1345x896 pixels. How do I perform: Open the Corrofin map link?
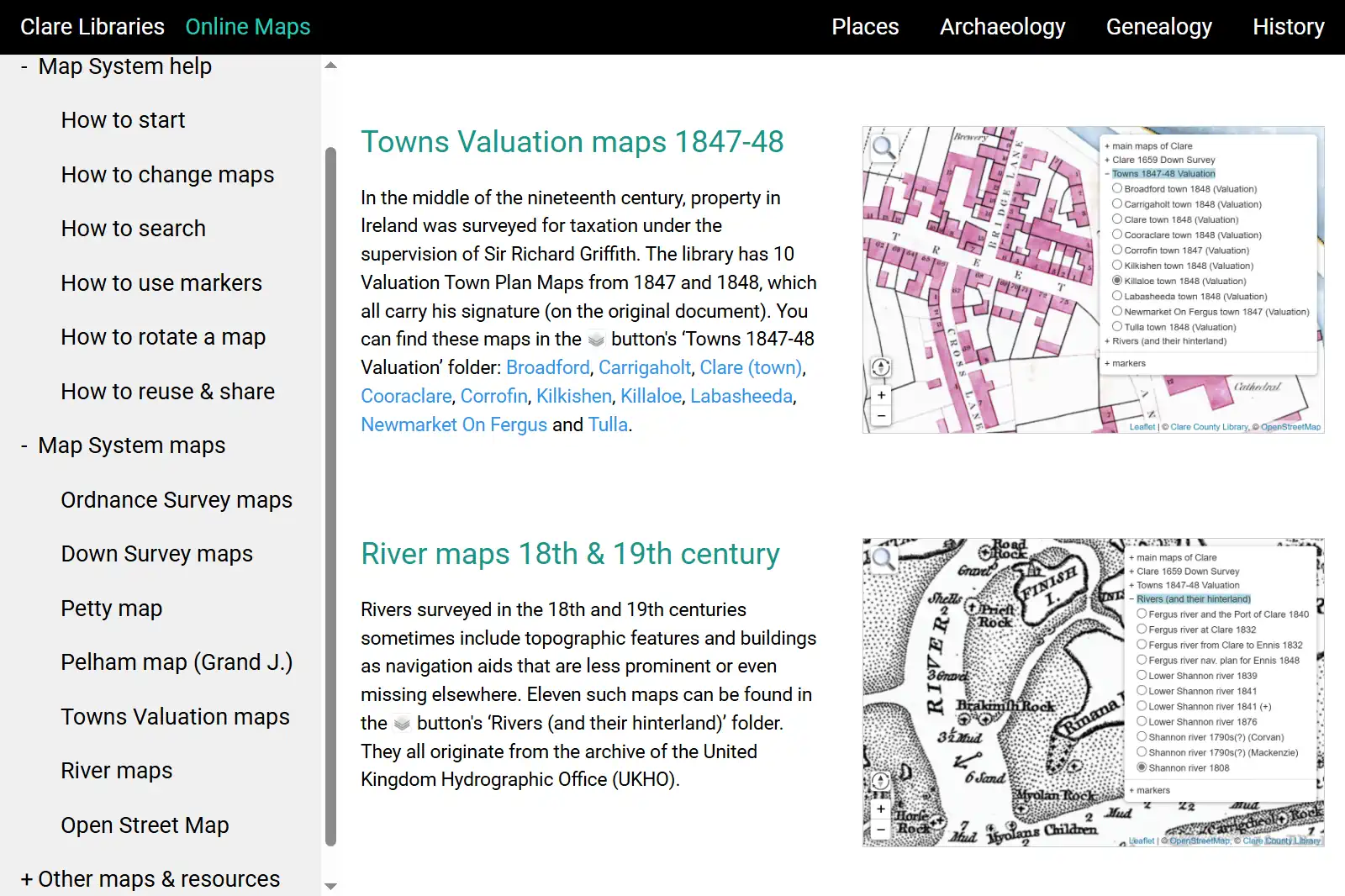pyautogui.click(x=494, y=397)
